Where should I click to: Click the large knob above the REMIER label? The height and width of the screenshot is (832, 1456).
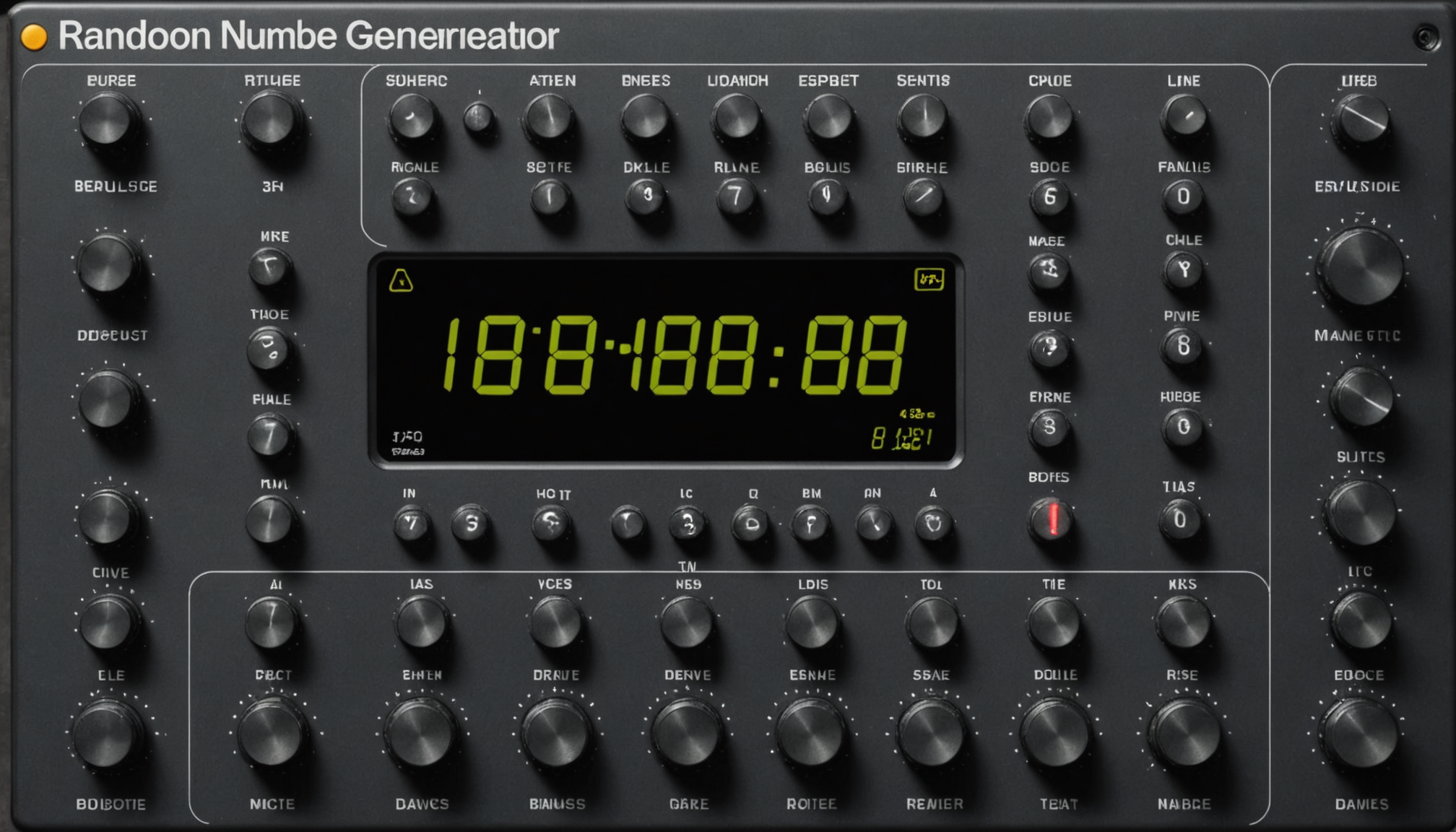(932, 733)
